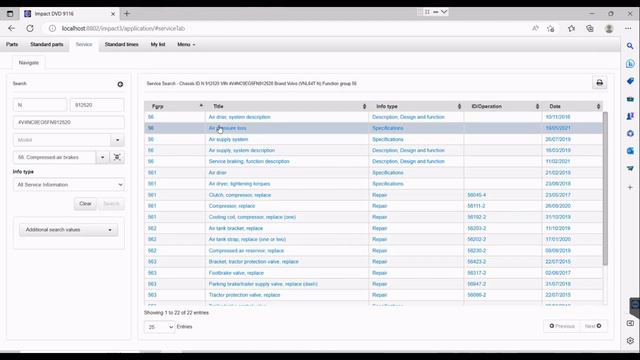Click the plus icon beside Search

point(120,84)
